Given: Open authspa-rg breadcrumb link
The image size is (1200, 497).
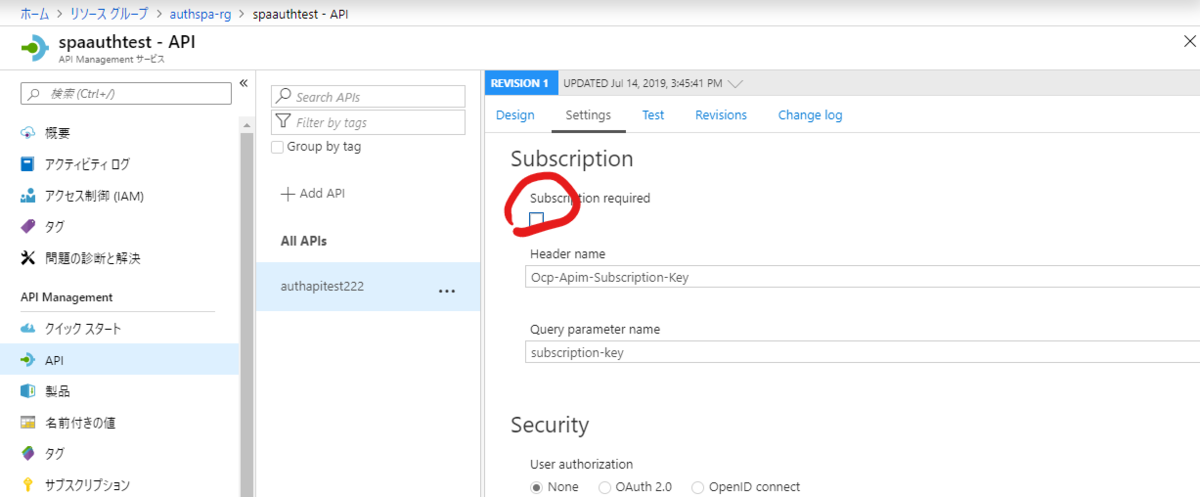Looking at the screenshot, I should [x=198, y=14].
